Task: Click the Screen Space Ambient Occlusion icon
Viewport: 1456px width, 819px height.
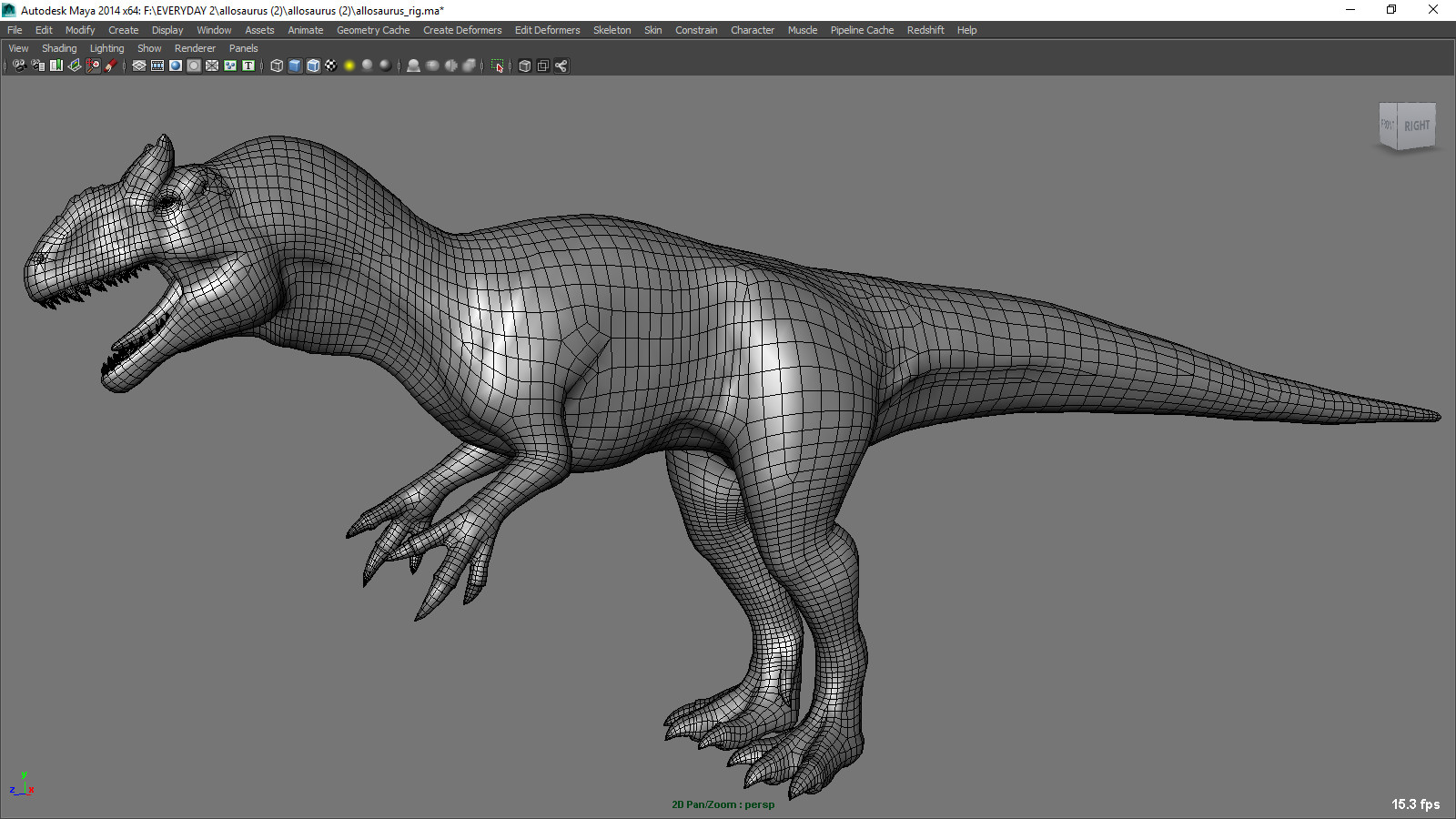Action: click(414, 66)
